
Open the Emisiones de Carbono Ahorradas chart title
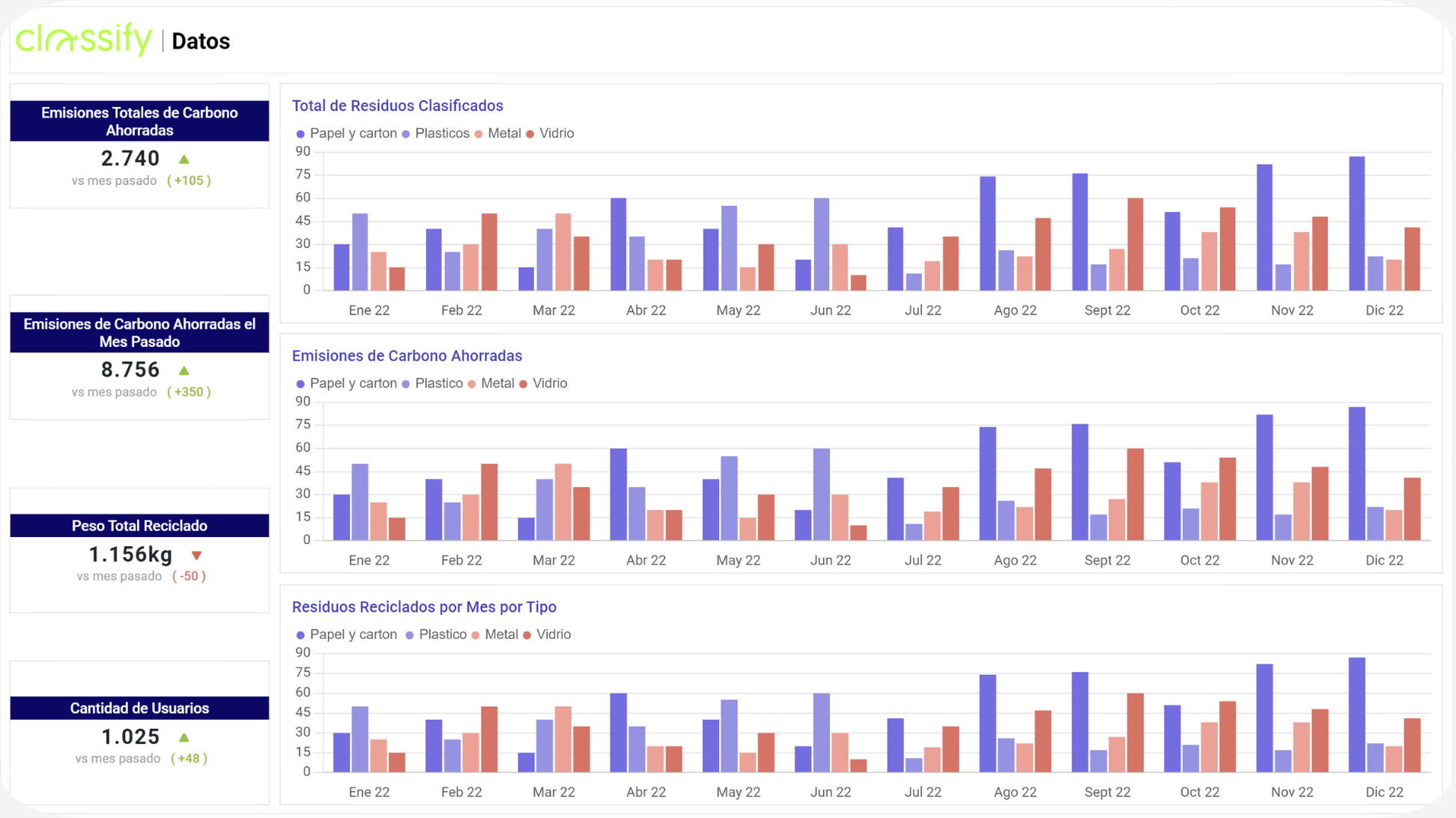(407, 356)
